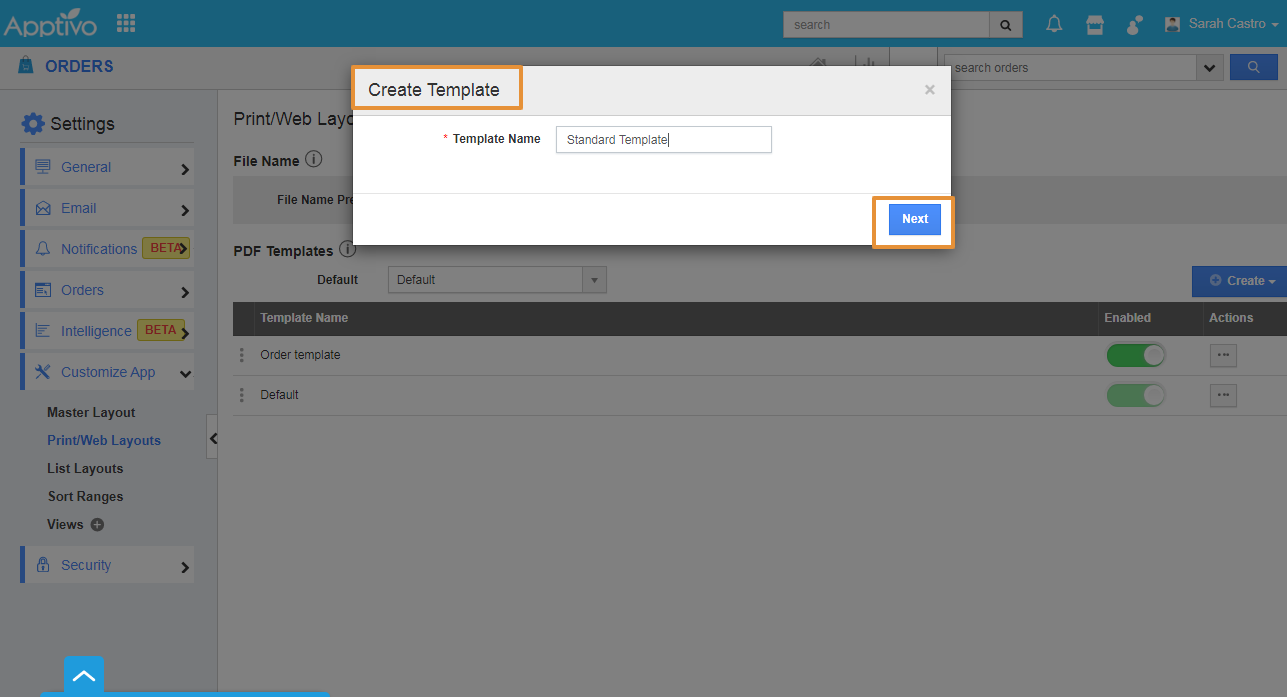This screenshot has height=697, width=1287.
Task: Expand the Orders settings section
Action: 107,290
